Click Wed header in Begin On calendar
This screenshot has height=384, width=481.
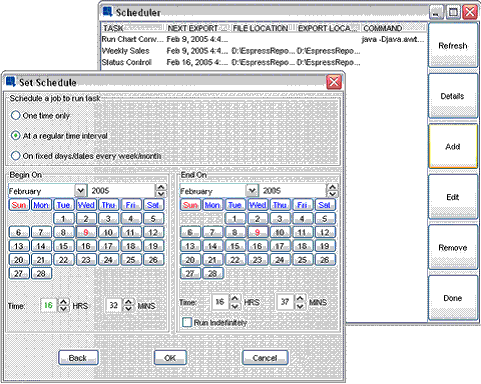pos(86,205)
